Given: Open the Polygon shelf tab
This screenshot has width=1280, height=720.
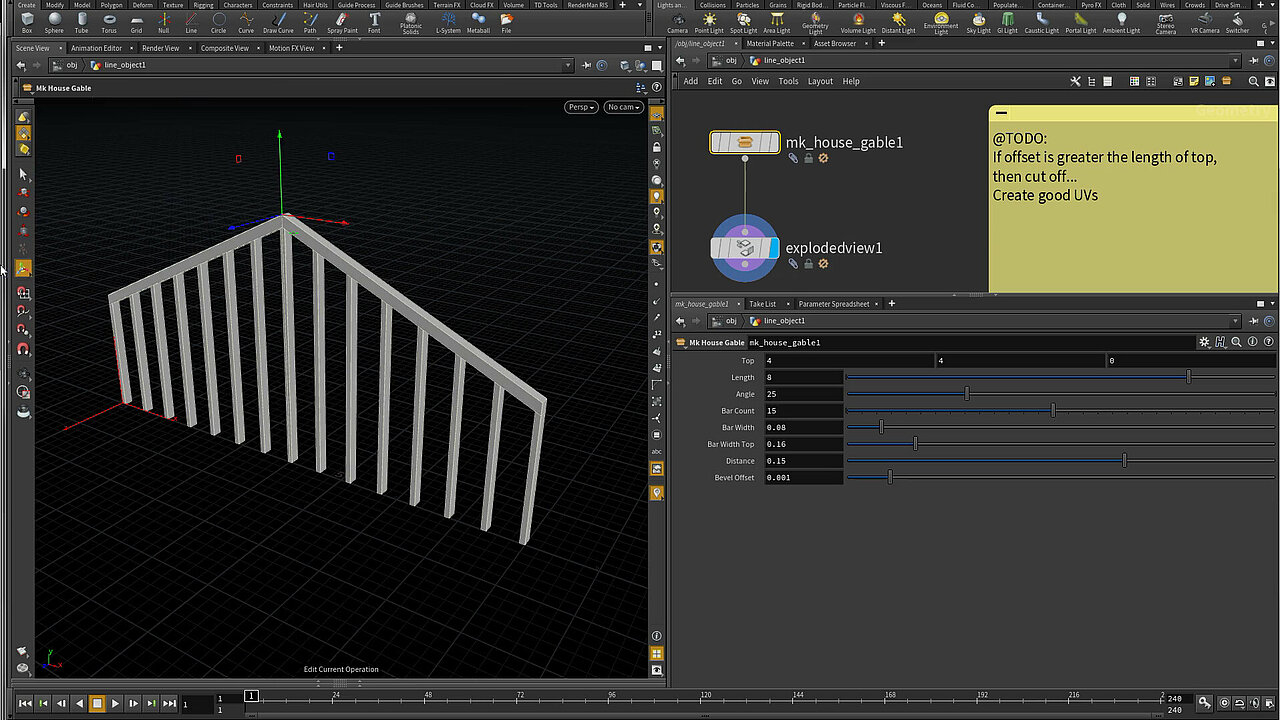Looking at the screenshot, I should (111, 5).
